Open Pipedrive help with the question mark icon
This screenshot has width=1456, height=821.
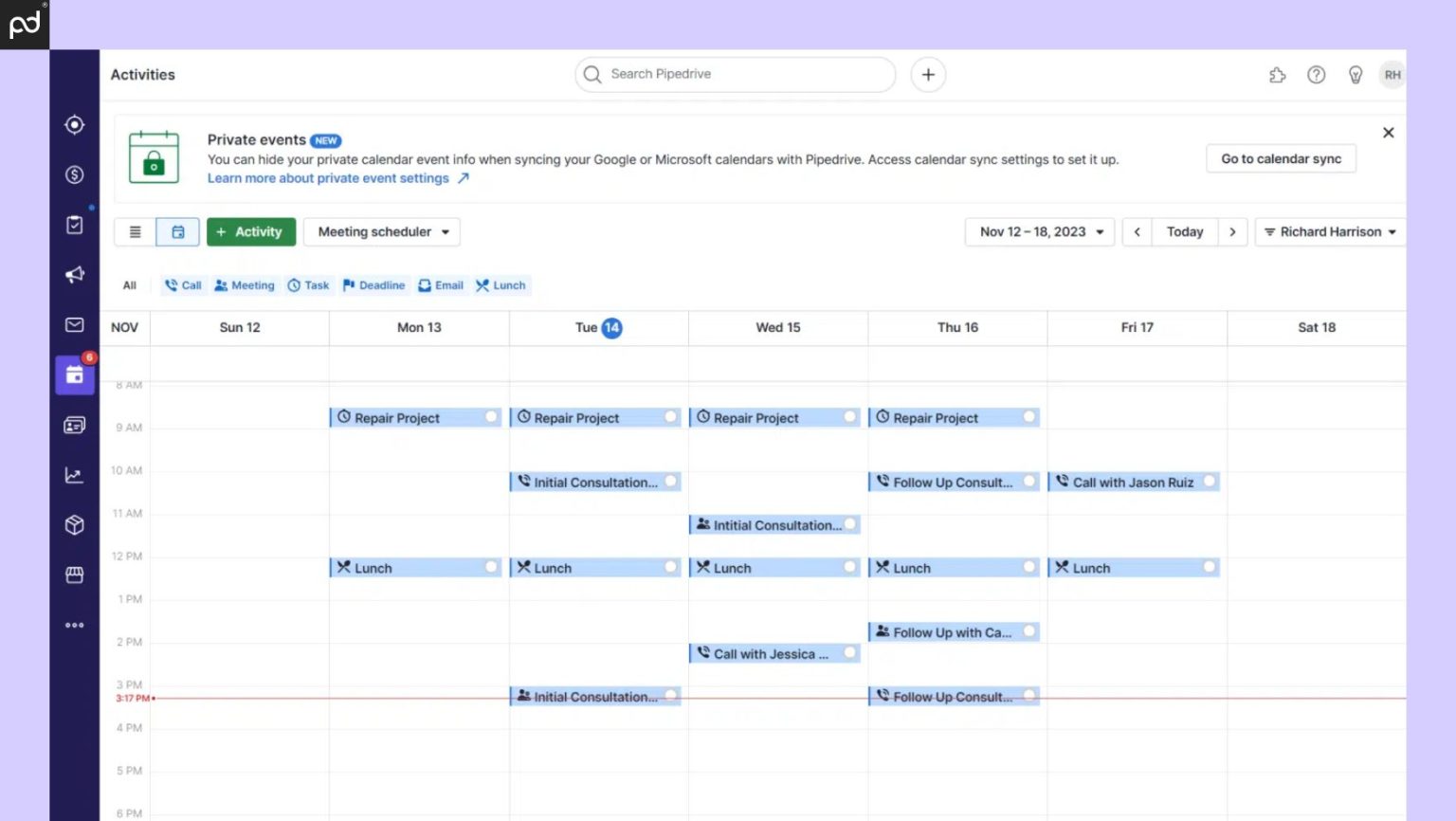click(x=1317, y=74)
